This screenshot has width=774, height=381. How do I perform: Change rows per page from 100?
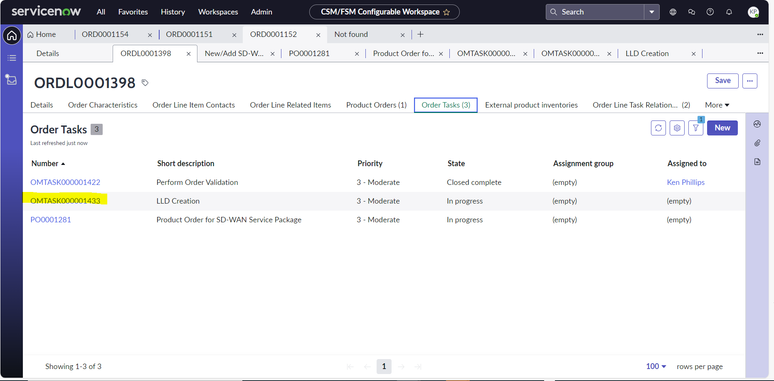(x=656, y=366)
